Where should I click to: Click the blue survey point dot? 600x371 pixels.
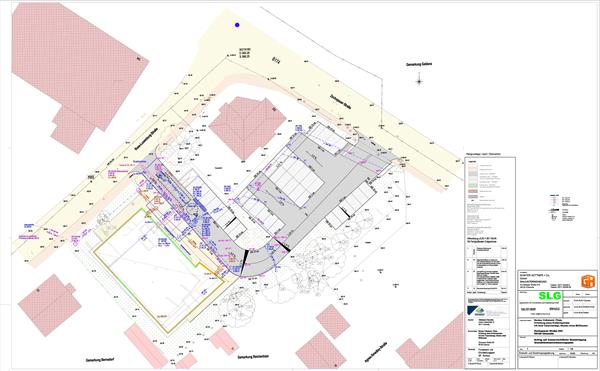237,25
